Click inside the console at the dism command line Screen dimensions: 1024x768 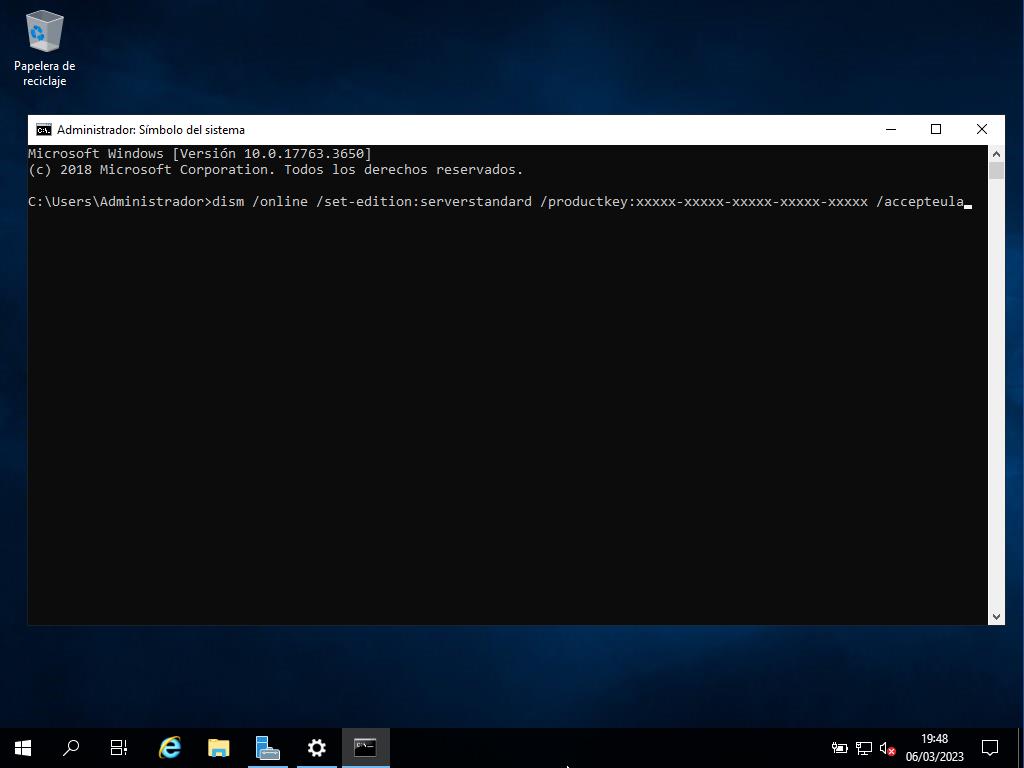pyautogui.click(x=500, y=202)
